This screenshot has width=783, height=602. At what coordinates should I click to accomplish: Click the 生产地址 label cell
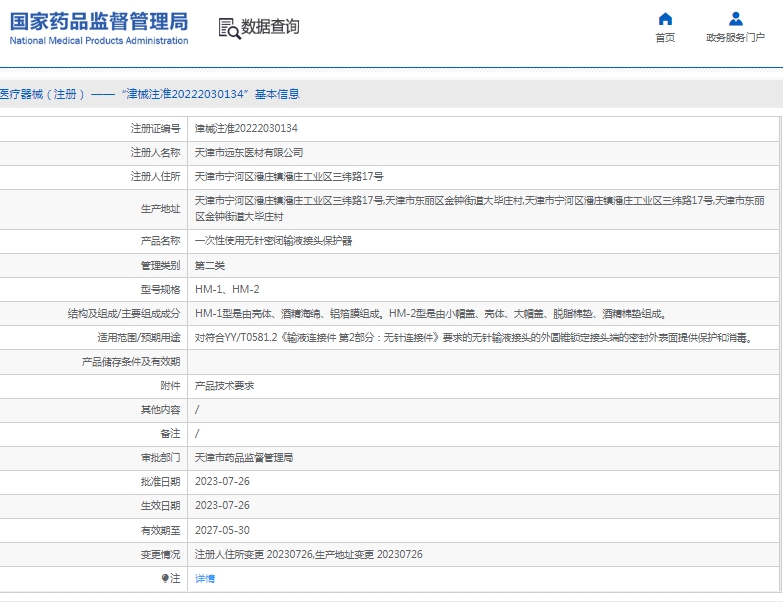160,209
